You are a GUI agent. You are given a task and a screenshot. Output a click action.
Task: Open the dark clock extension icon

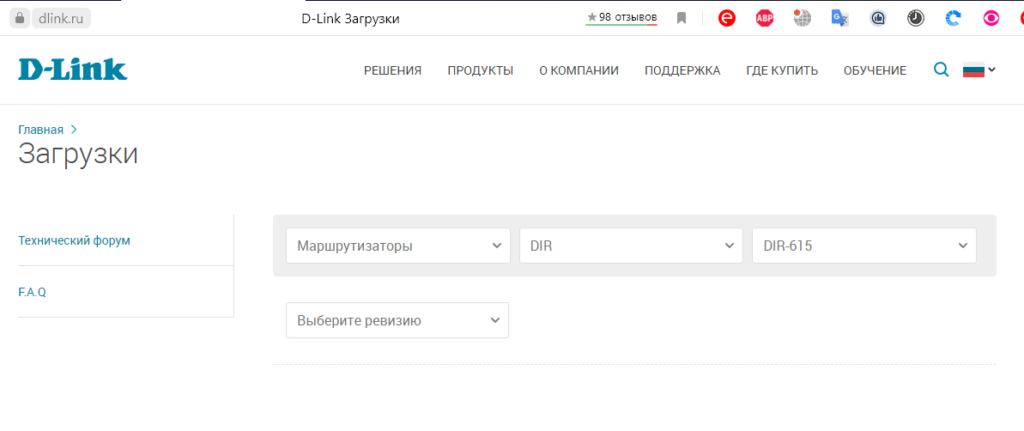[x=916, y=18]
